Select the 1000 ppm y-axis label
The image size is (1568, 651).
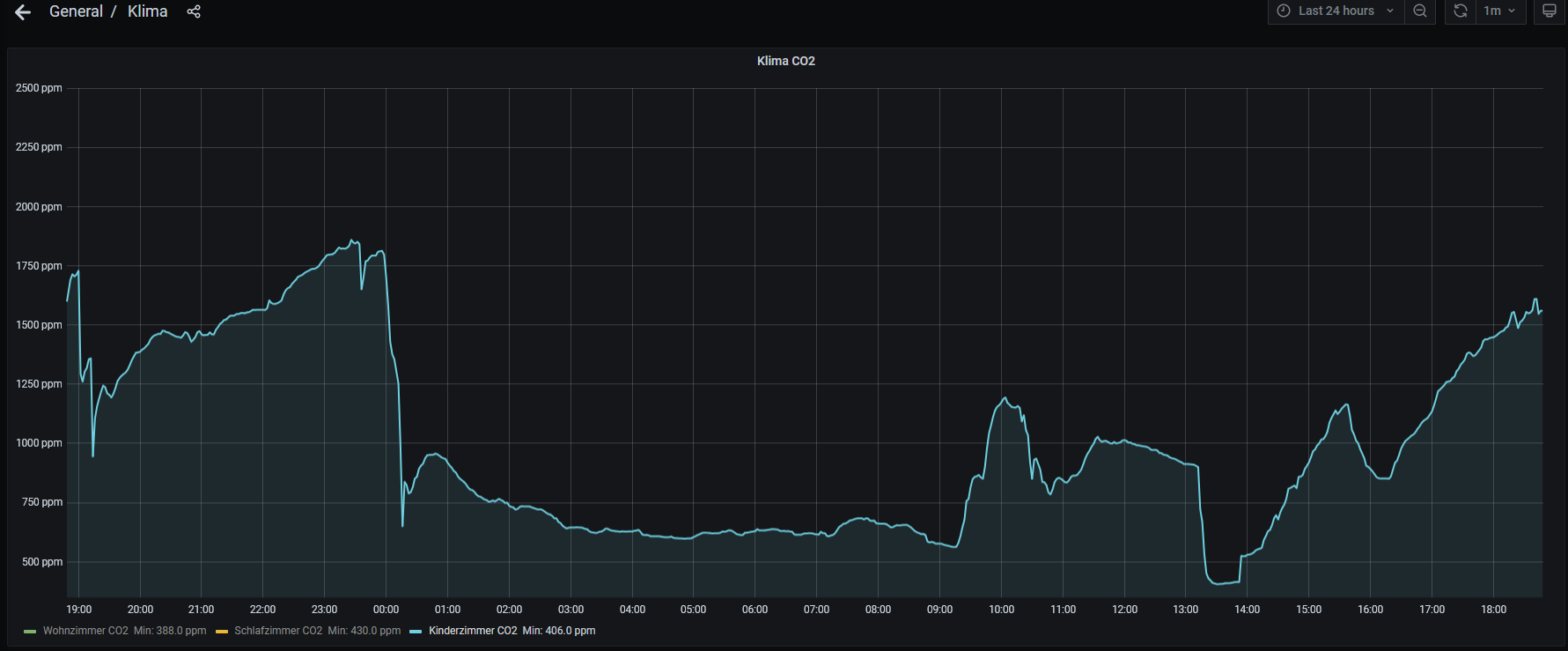tap(39, 443)
